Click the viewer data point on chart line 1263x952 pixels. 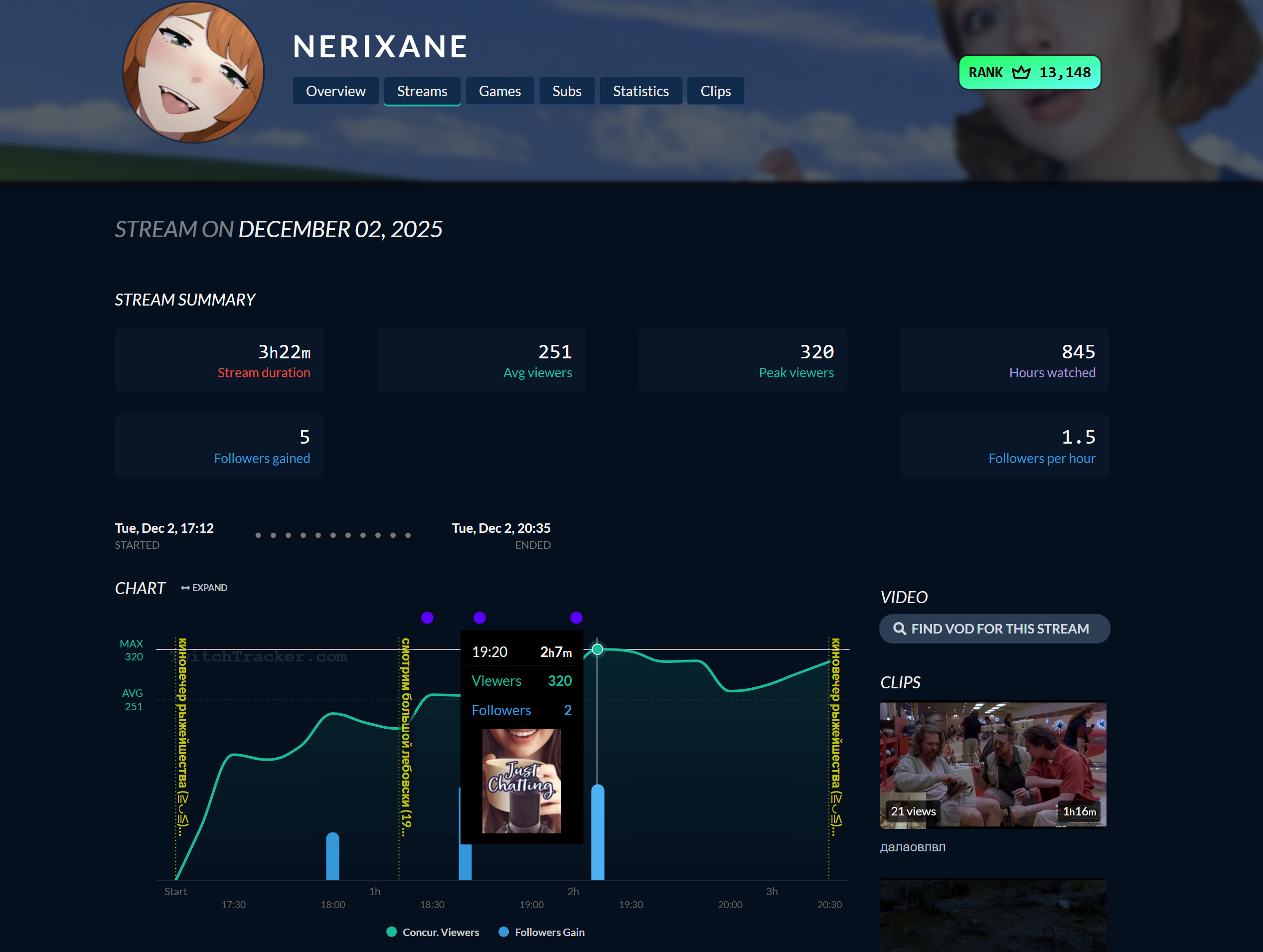597,649
